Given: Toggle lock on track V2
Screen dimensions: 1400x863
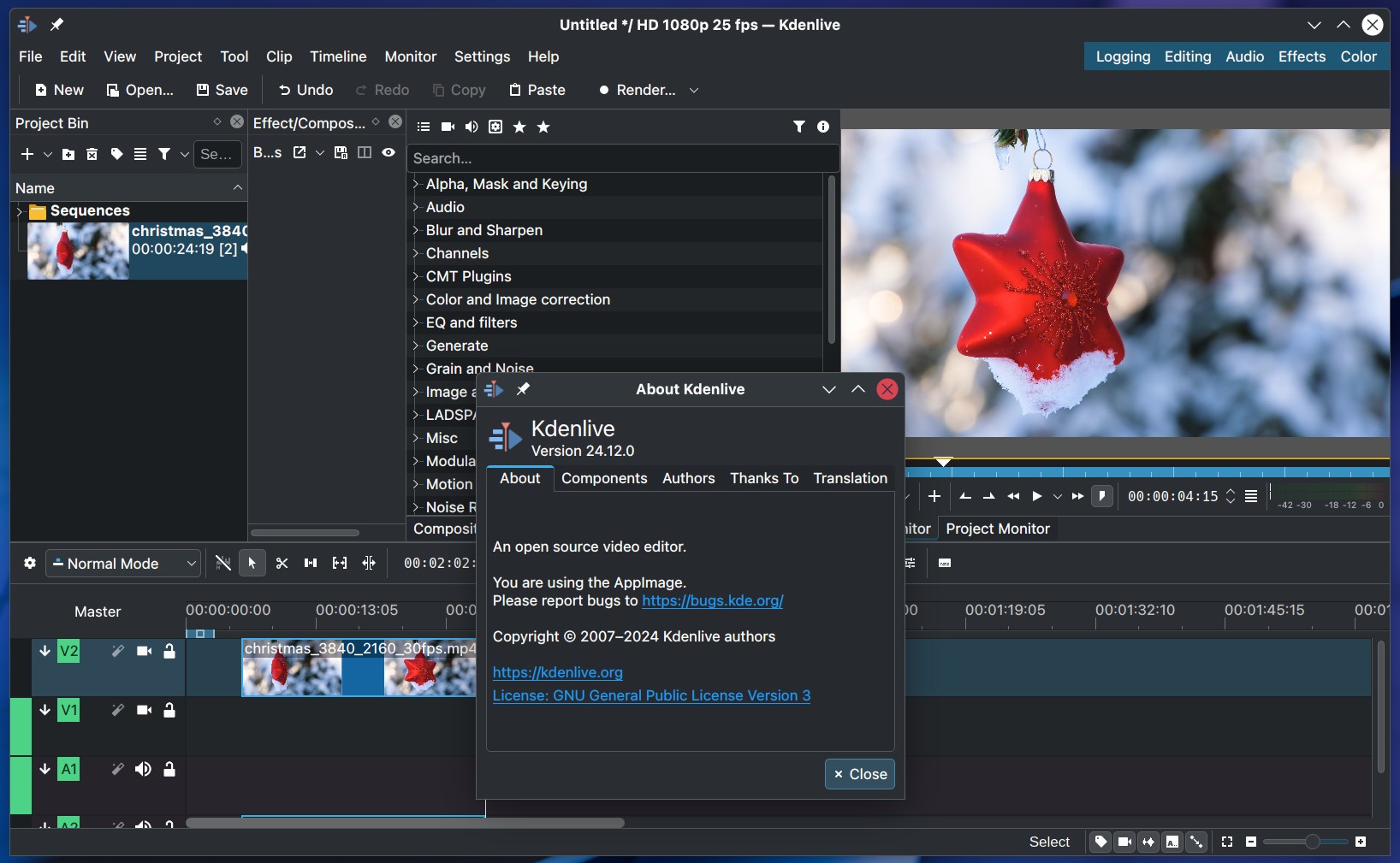Looking at the screenshot, I should click(x=169, y=651).
